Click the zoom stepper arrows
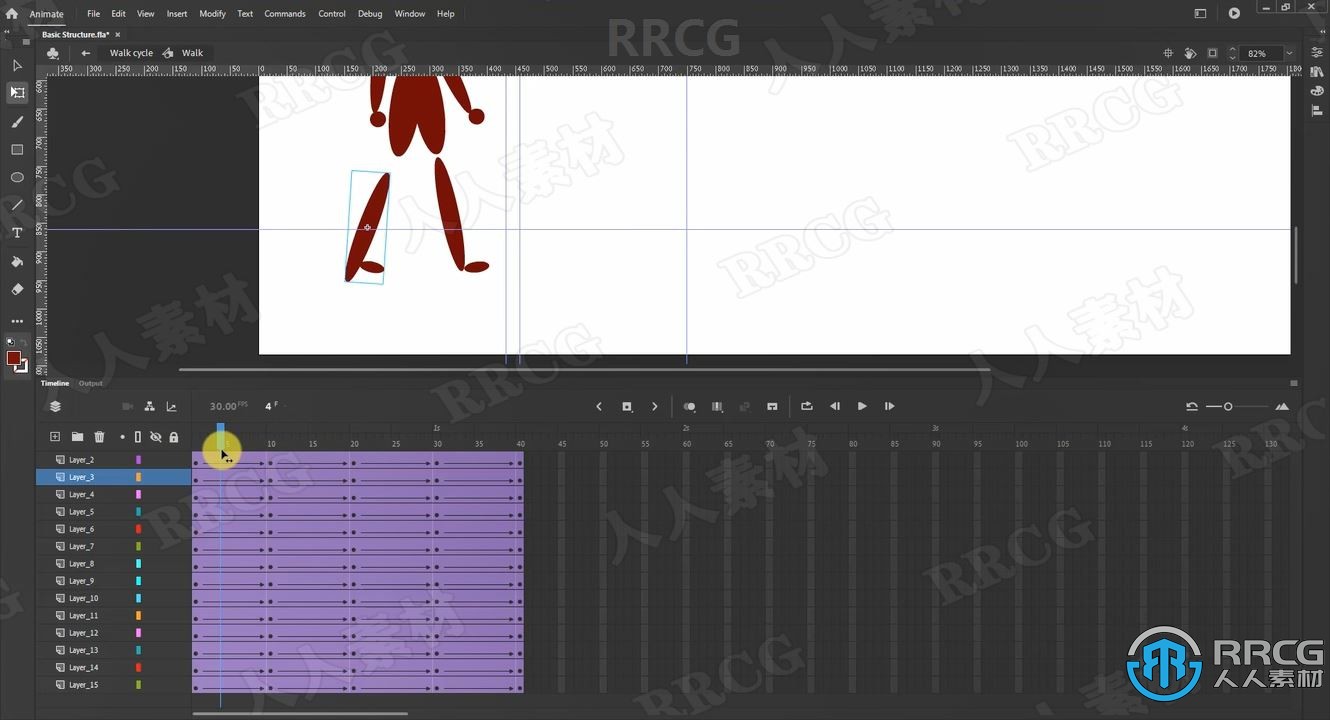The width and height of the screenshot is (1330, 720). click(x=1232, y=53)
